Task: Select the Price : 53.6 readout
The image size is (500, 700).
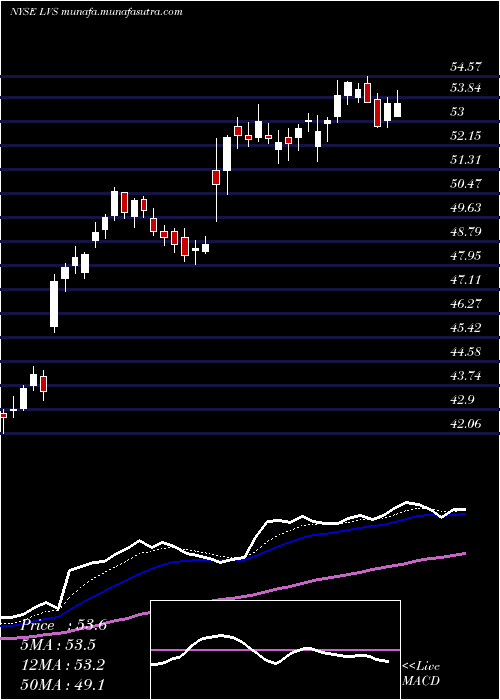Action: (64, 625)
